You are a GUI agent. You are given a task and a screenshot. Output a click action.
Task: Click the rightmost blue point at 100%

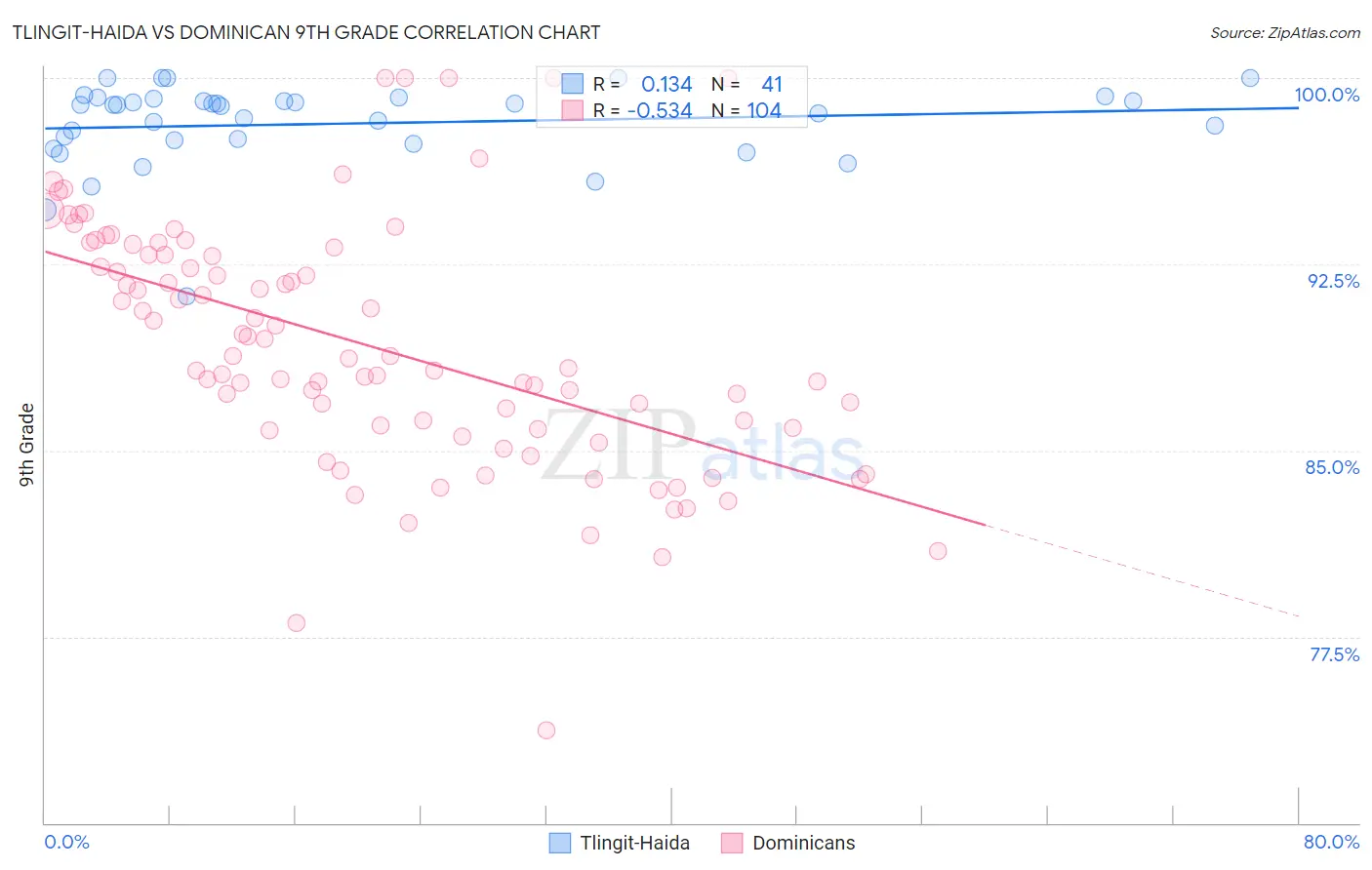coord(1250,78)
